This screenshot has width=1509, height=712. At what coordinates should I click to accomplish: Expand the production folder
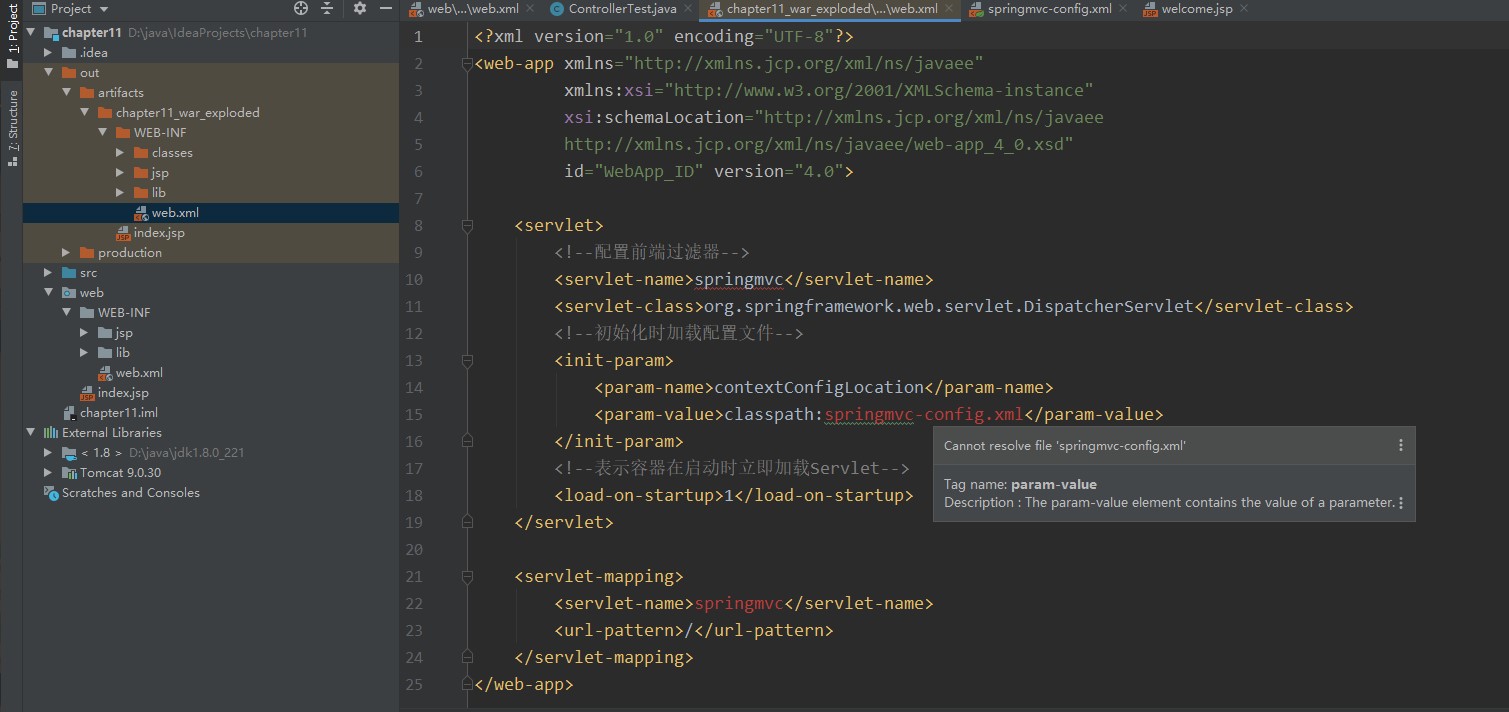point(67,253)
